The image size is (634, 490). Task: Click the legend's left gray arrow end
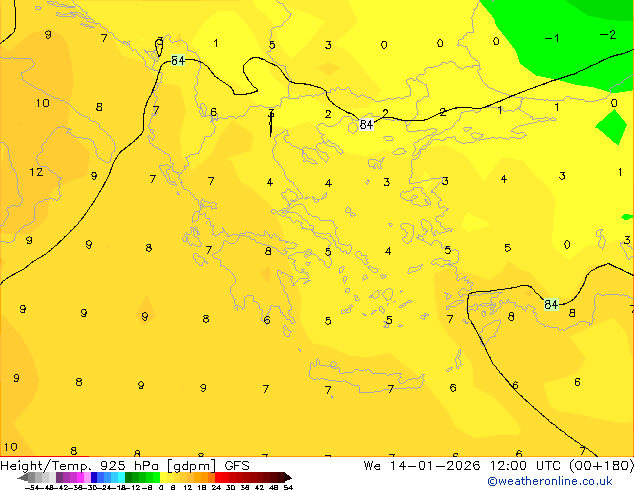click(x=23, y=478)
